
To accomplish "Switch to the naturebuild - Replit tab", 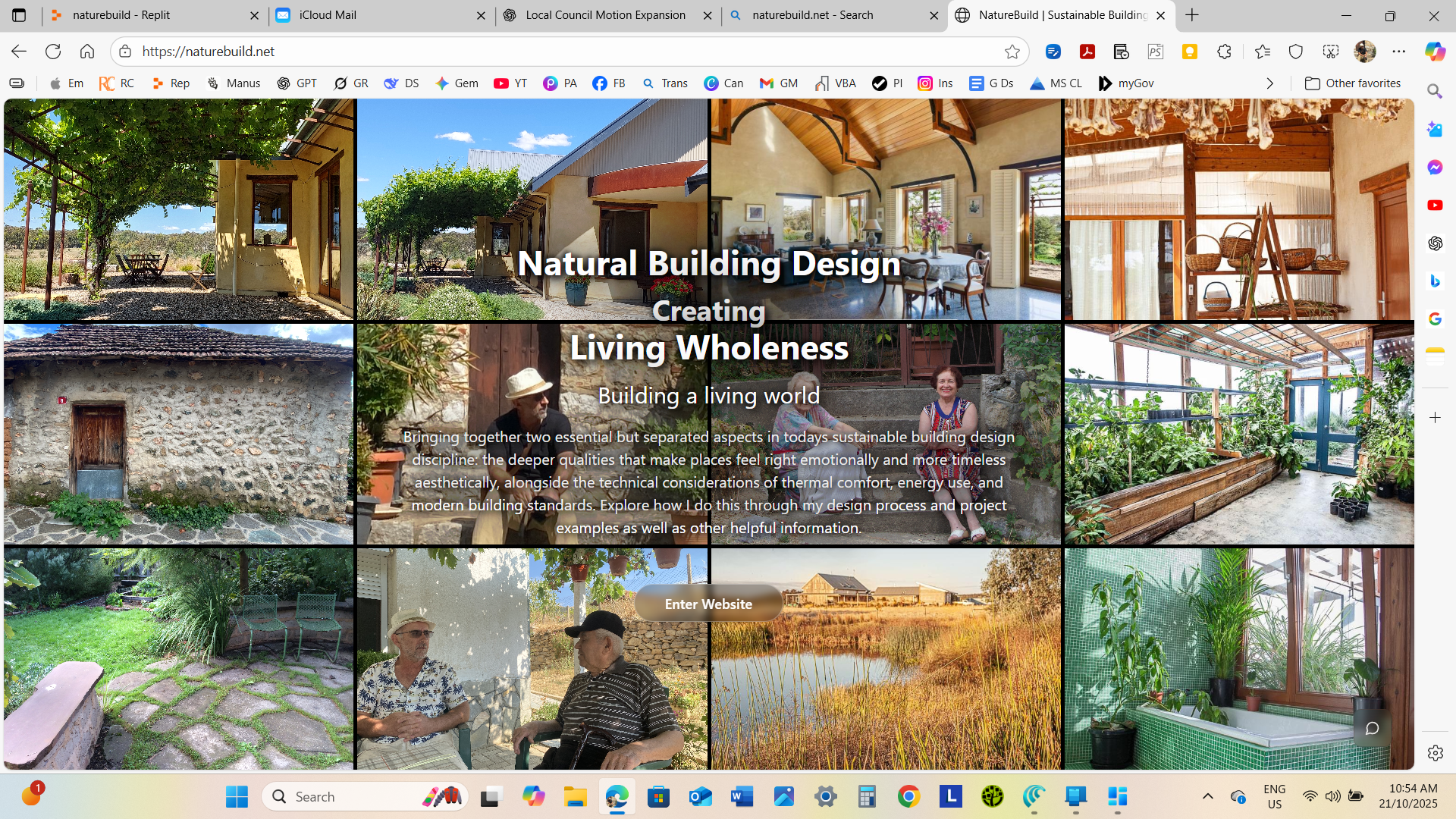I will (155, 15).
